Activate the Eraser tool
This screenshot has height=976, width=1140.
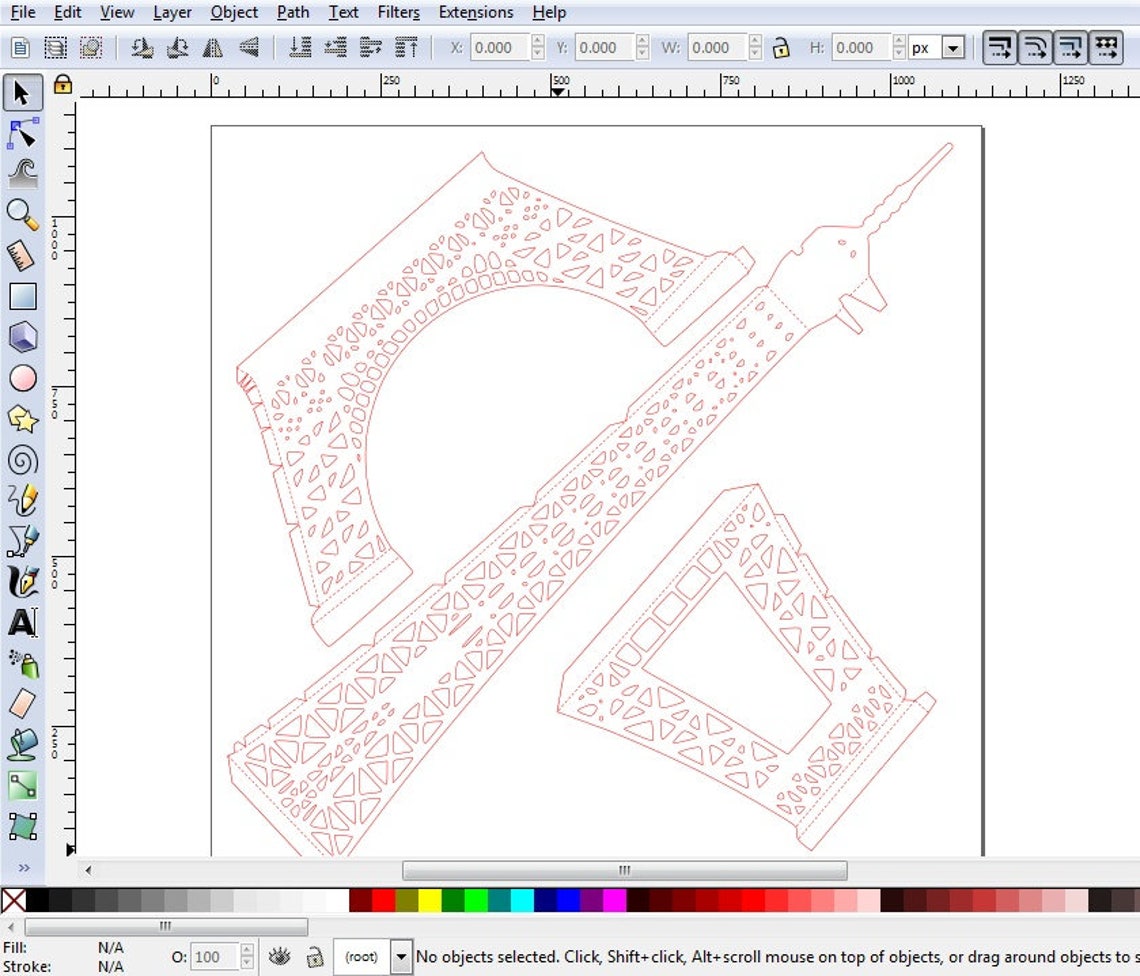pos(23,704)
